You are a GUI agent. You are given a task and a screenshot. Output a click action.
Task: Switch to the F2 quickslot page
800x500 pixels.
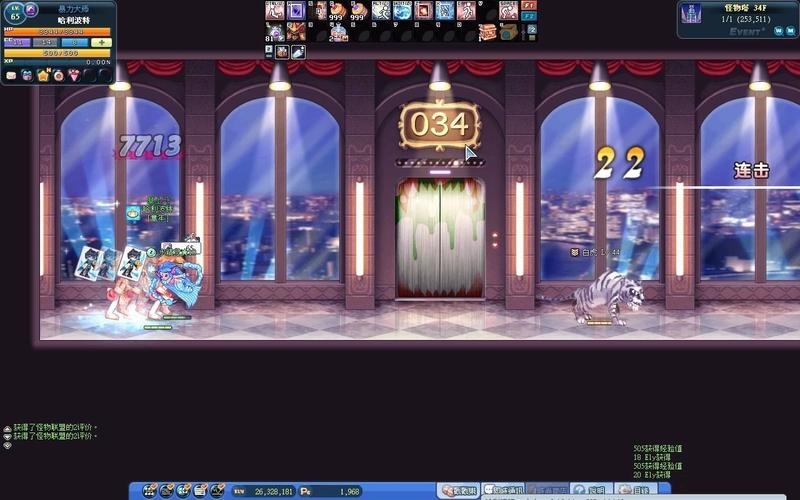click(x=529, y=17)
